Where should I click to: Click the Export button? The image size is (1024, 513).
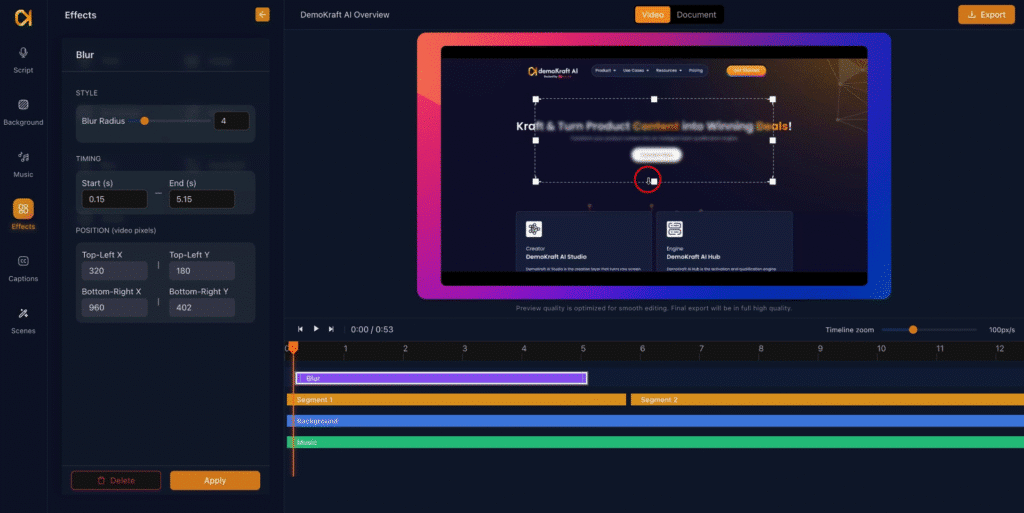coord(985,15)
